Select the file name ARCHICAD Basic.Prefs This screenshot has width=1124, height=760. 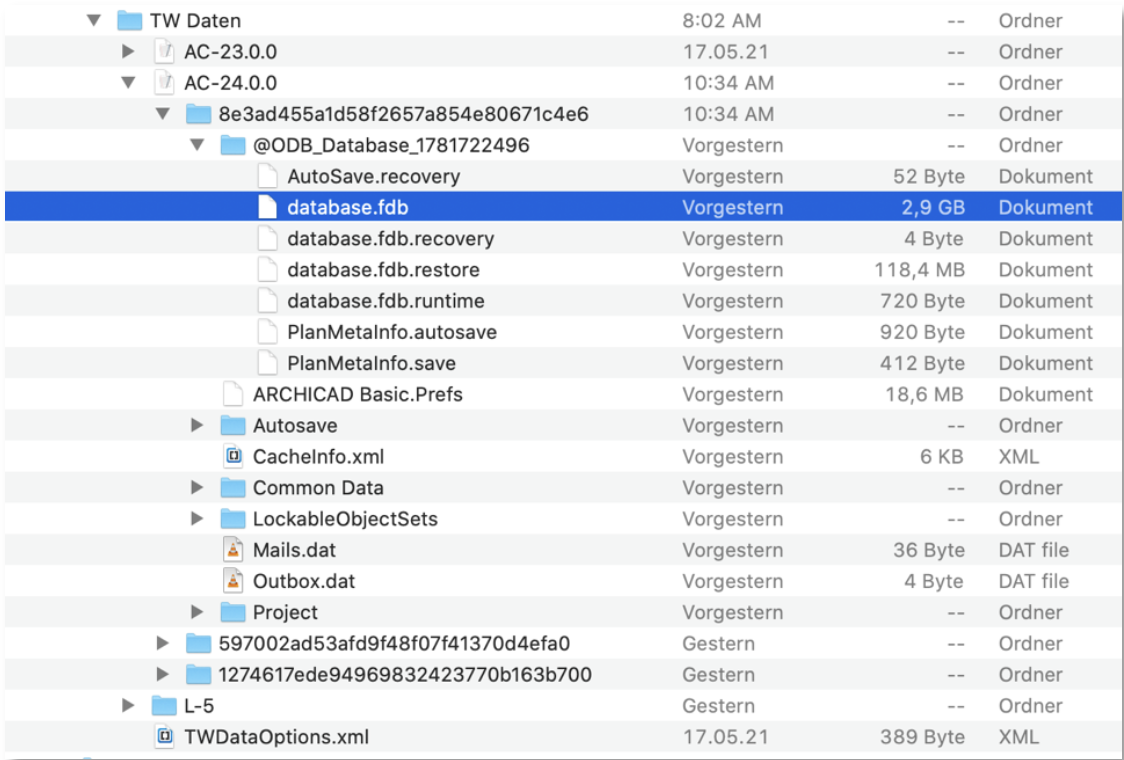click(358, 394)
